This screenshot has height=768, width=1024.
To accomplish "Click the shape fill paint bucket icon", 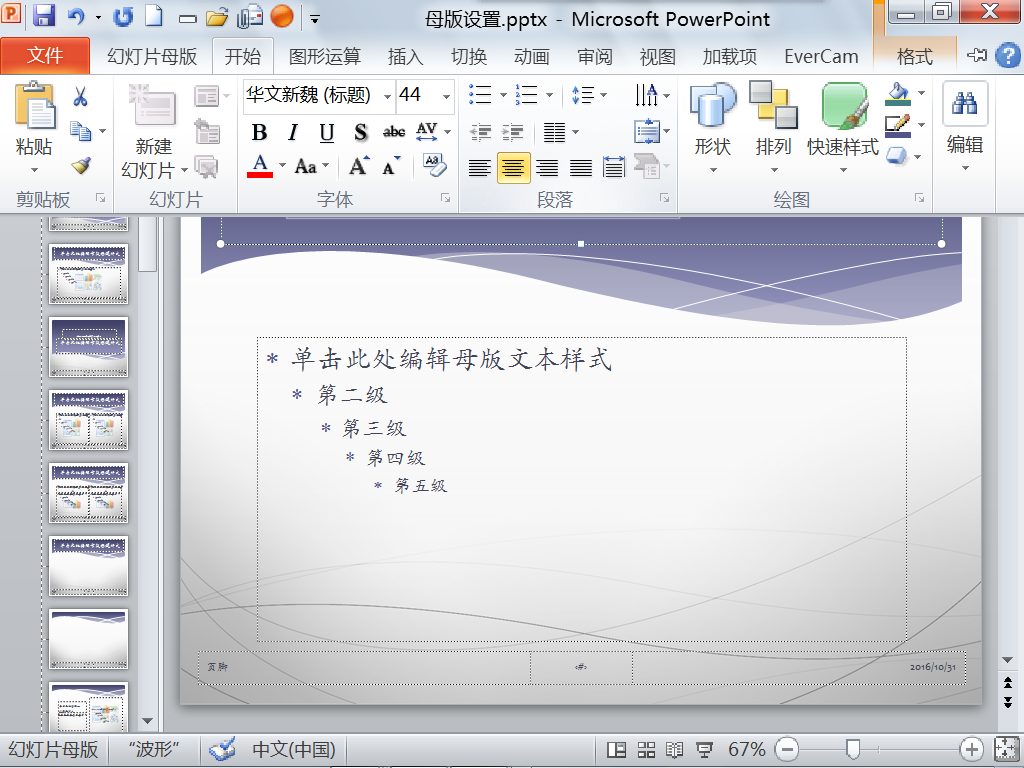I will coord(899,94).
